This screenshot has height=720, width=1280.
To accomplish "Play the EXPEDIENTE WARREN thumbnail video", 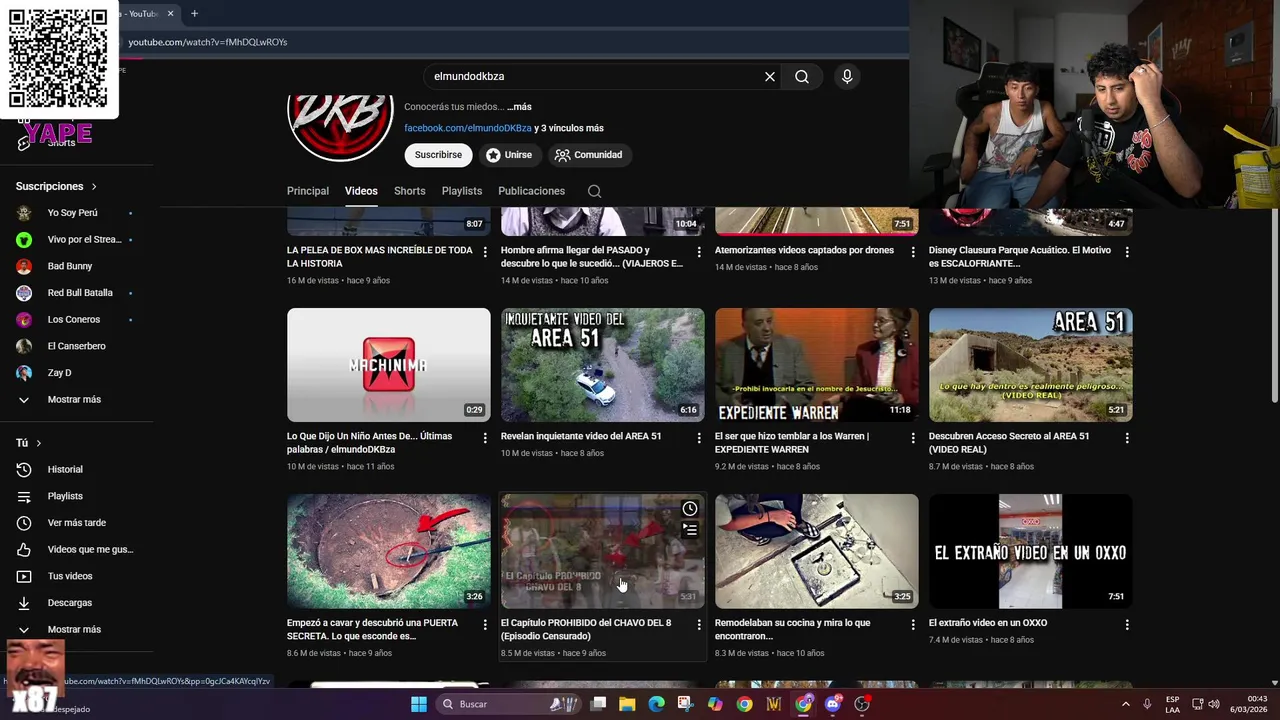I will click(817, 365).
